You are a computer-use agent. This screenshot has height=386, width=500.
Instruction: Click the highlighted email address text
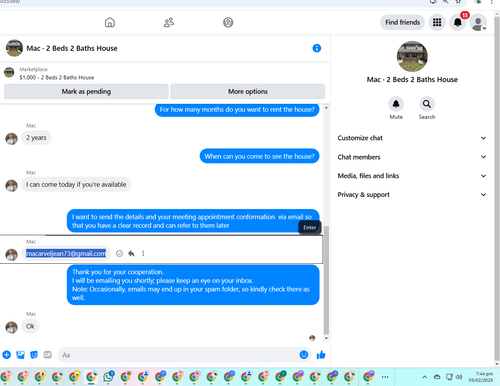click(66, 254)
